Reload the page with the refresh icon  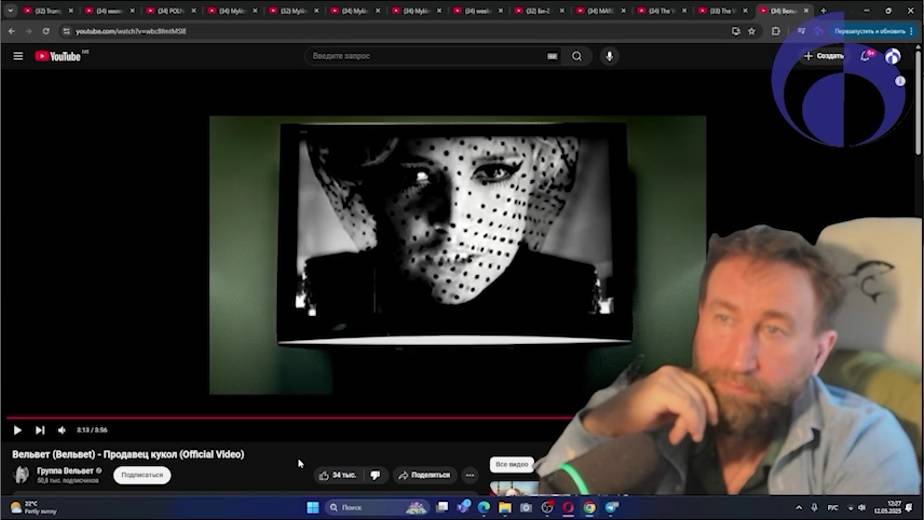[x=46, y=31]
